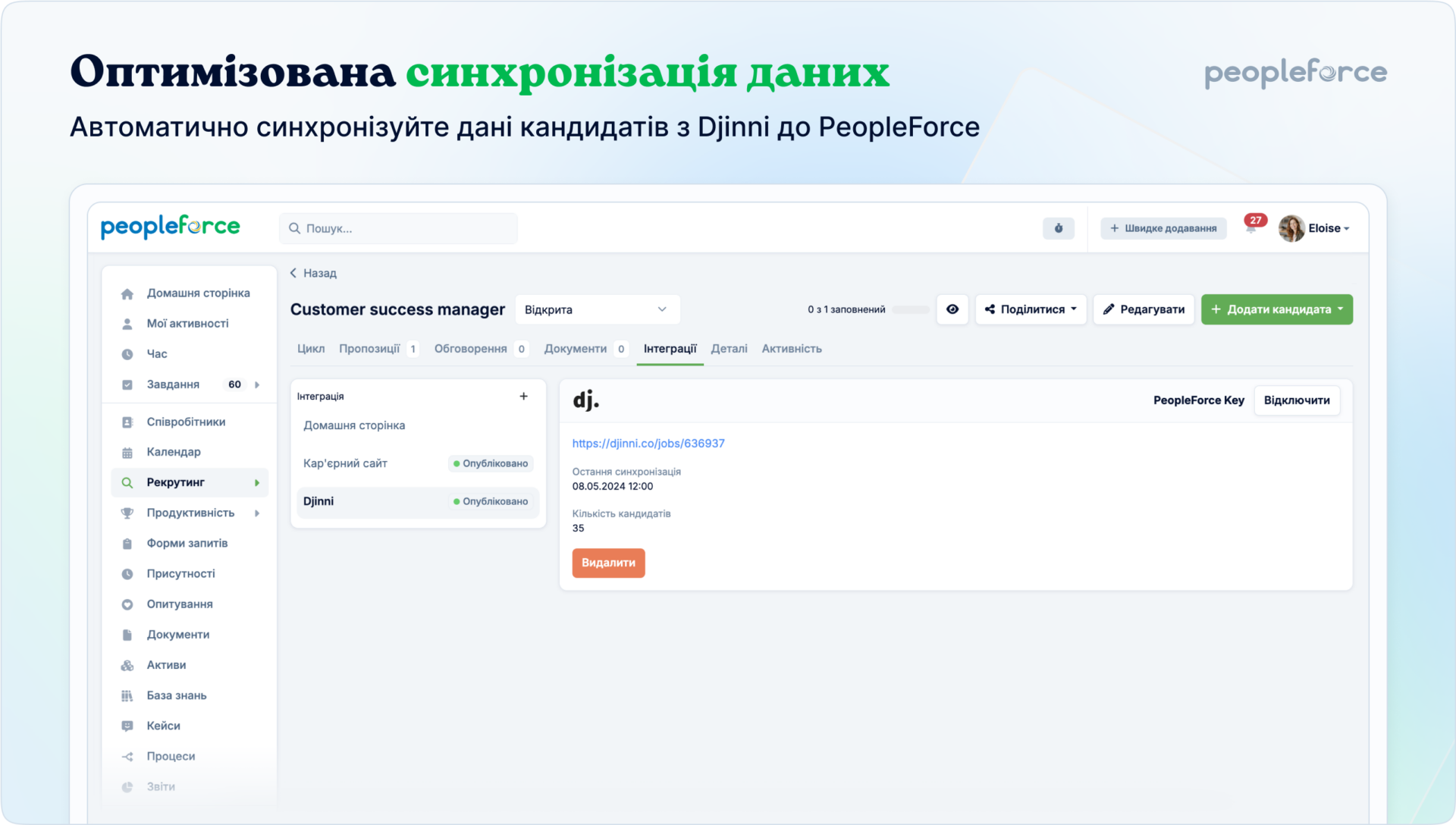The width and height of the screenshot is (1456, 825).
Task: Click the vacancy fill progress bar
Action: (910, 309)
